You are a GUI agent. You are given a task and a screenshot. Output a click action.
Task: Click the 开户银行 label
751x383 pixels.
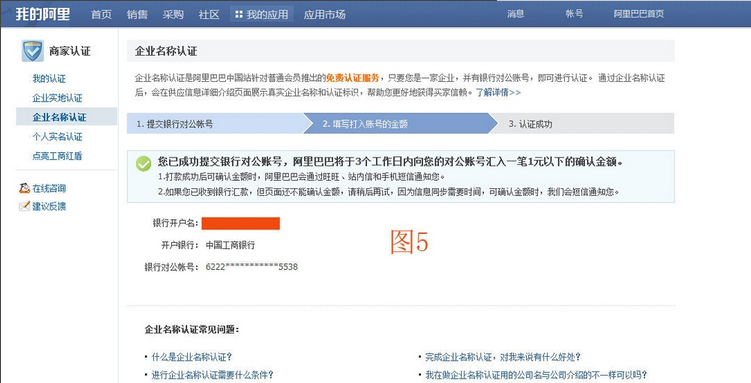(180, 245)
